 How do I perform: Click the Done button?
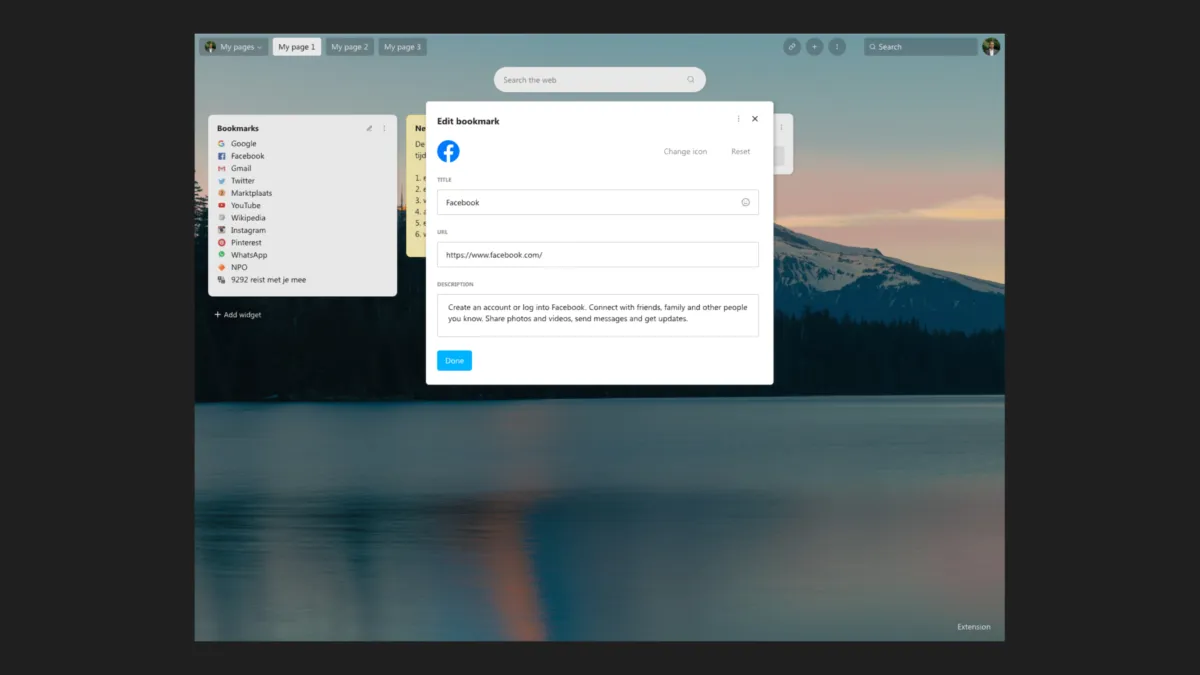(x=454, y=361)
